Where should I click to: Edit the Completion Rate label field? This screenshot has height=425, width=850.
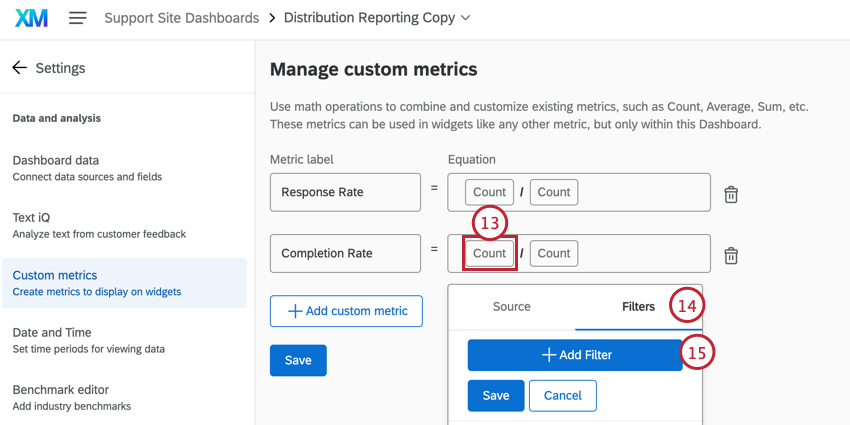point(345,253)
